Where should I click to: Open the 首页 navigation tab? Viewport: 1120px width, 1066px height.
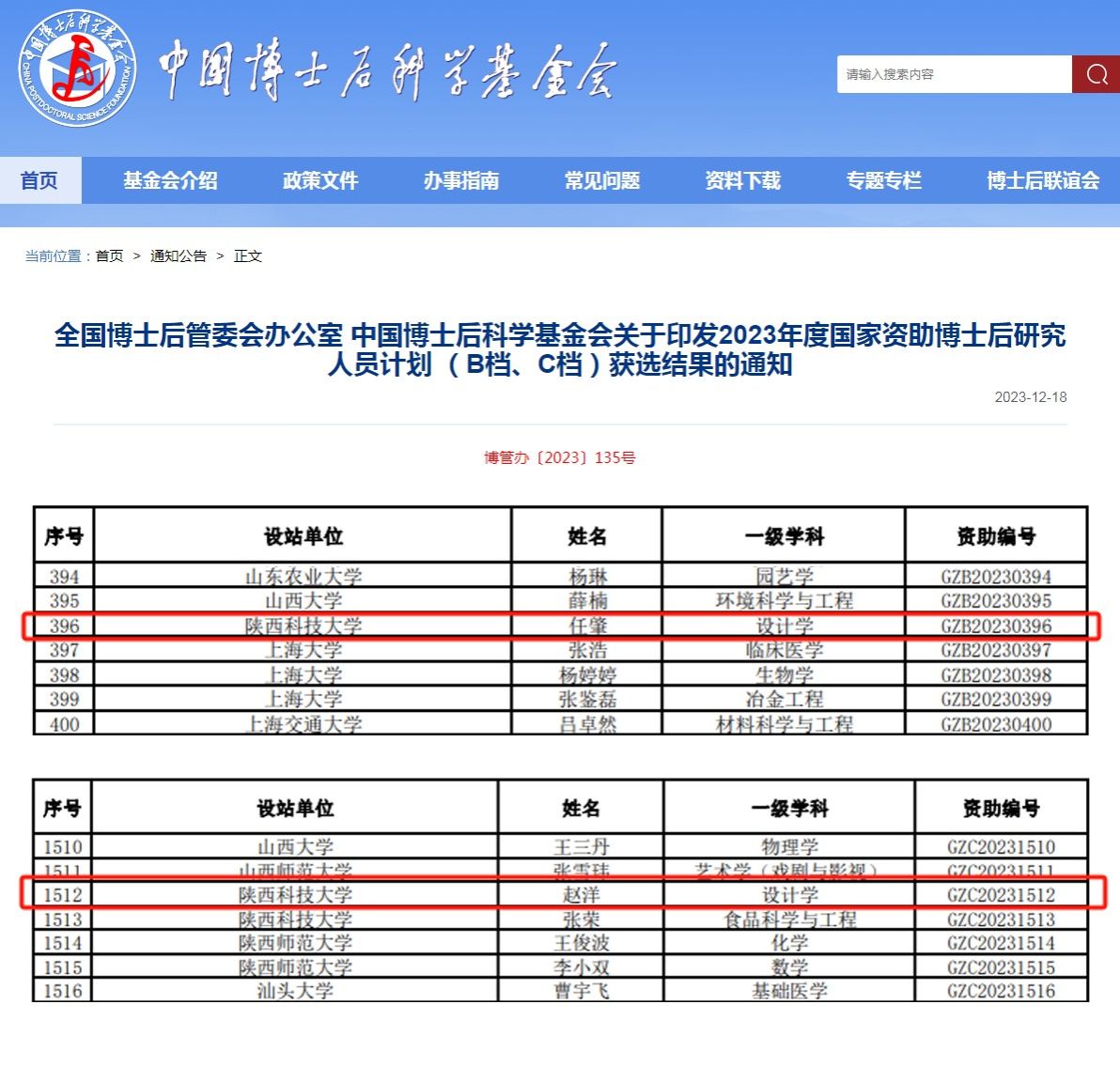pos(40,180)
